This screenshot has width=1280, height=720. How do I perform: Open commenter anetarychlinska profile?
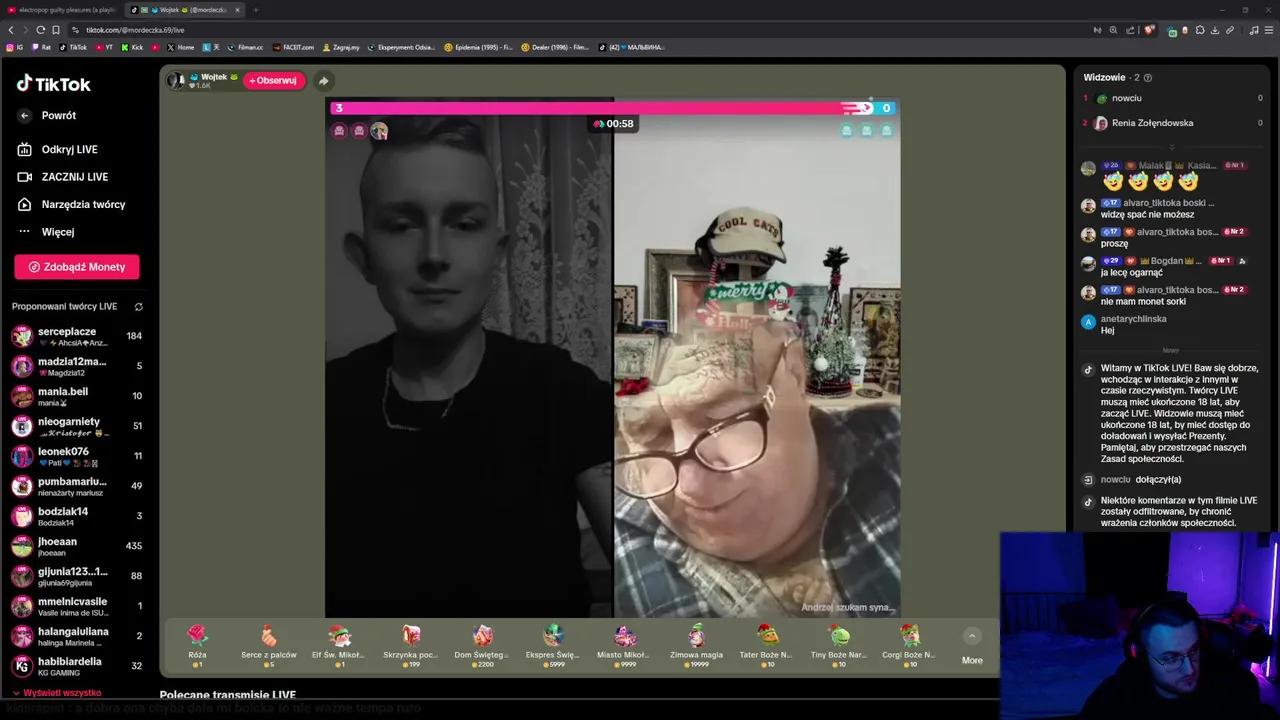click(1133, 319)
